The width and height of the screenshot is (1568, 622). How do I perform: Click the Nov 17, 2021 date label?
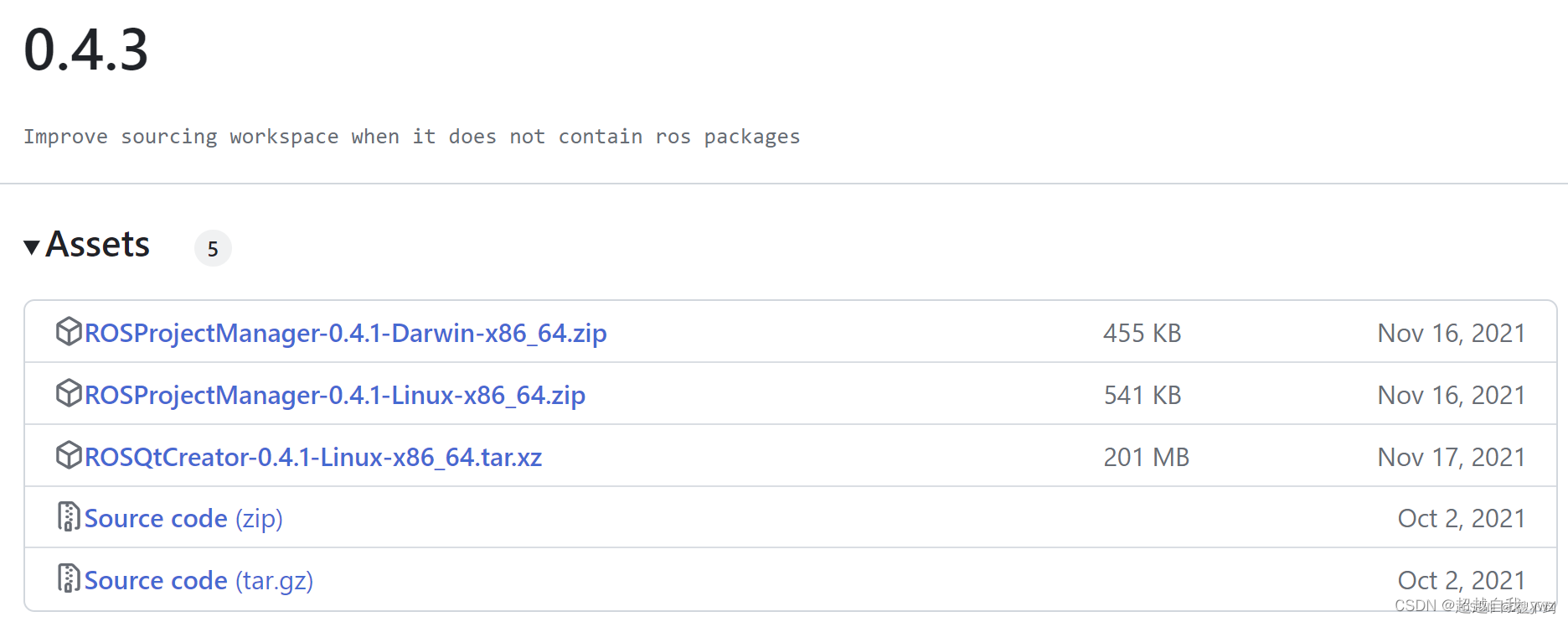[1452, 457]
